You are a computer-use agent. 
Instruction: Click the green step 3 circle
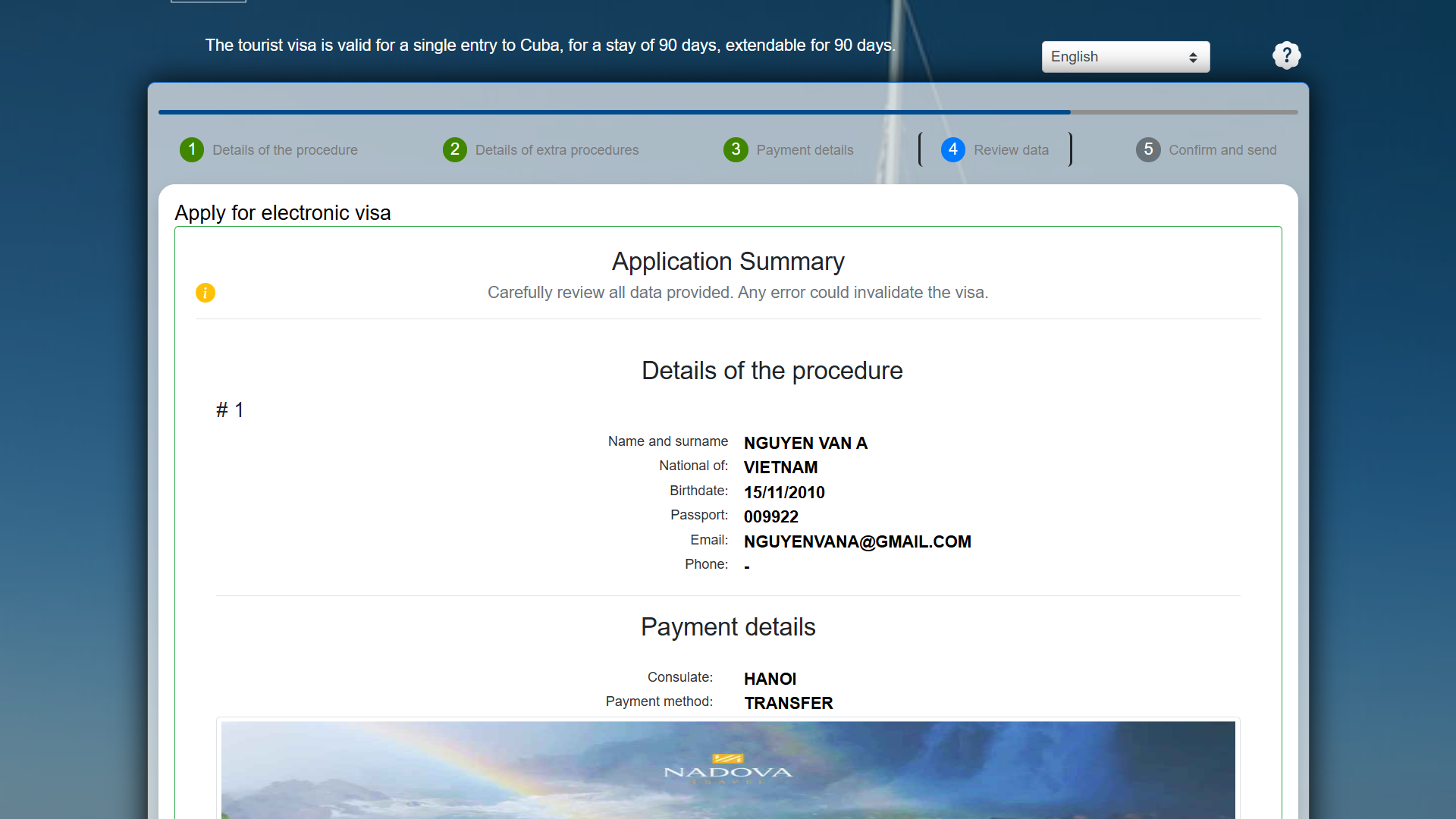736,149
